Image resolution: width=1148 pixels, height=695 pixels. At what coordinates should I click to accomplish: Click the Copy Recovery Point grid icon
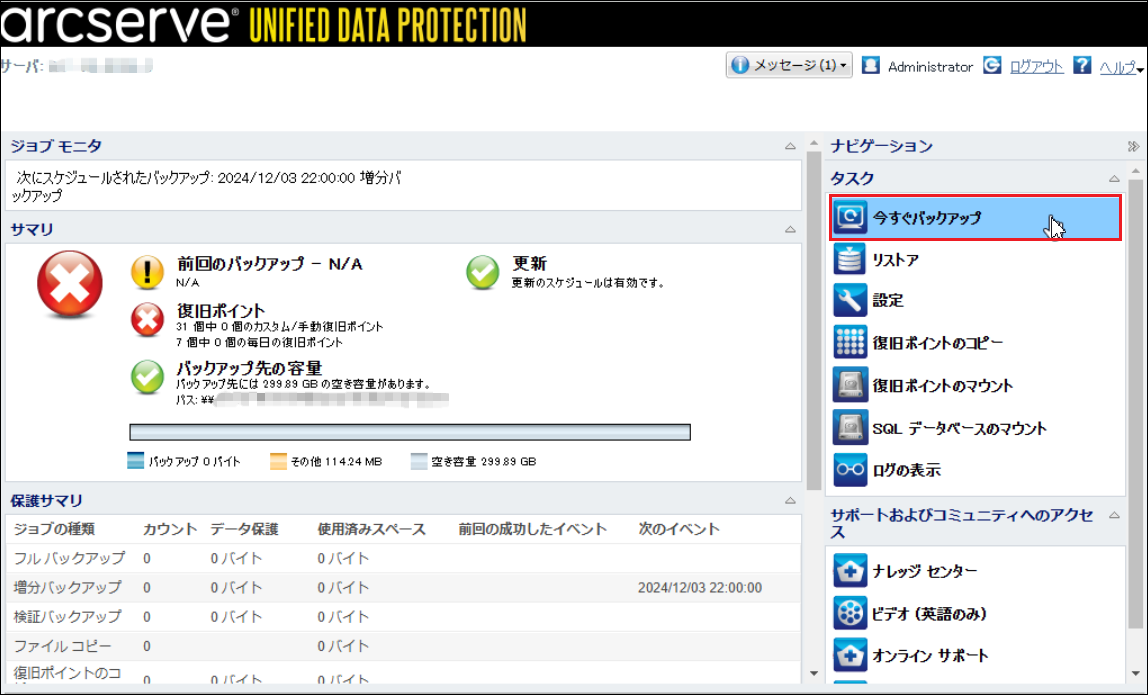point(850,342)
